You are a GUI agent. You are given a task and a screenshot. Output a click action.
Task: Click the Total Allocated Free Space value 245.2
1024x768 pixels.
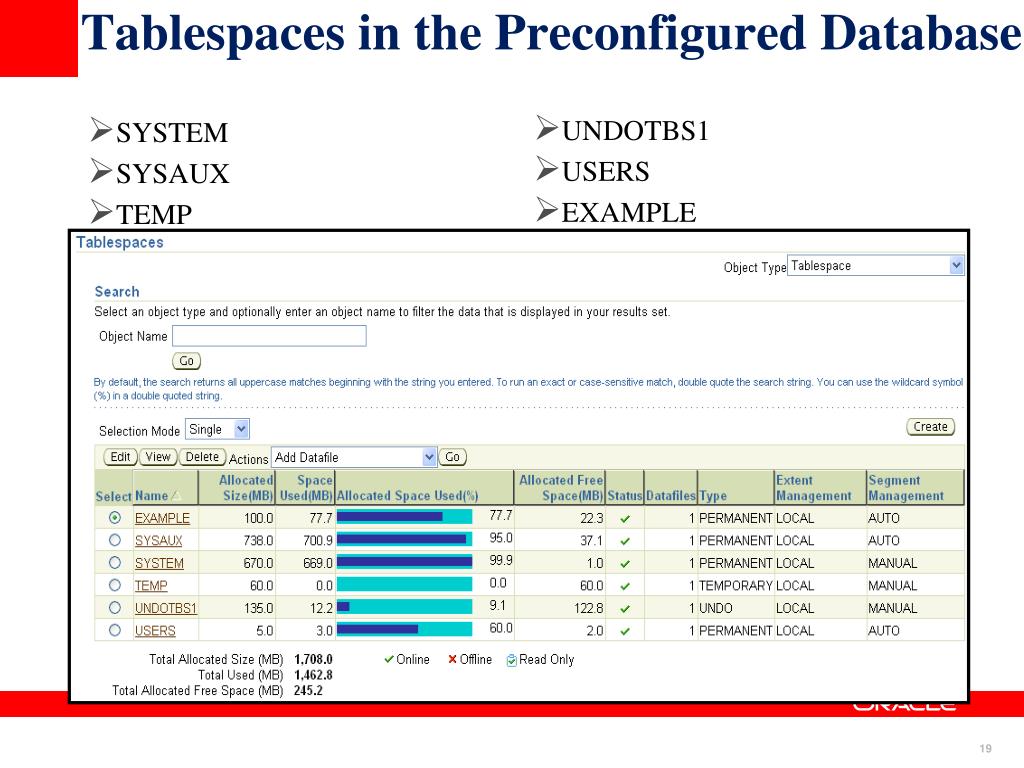pyautogui.click(x=308, y=690)
